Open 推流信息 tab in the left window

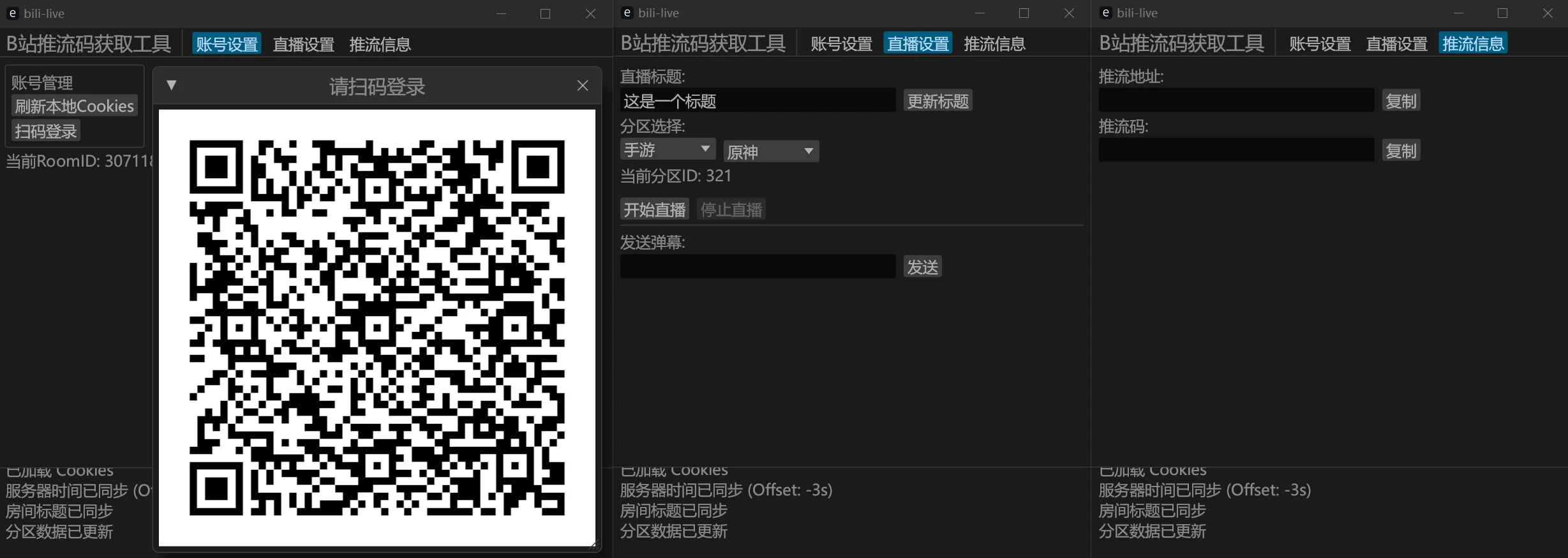[x=380, y=44]
